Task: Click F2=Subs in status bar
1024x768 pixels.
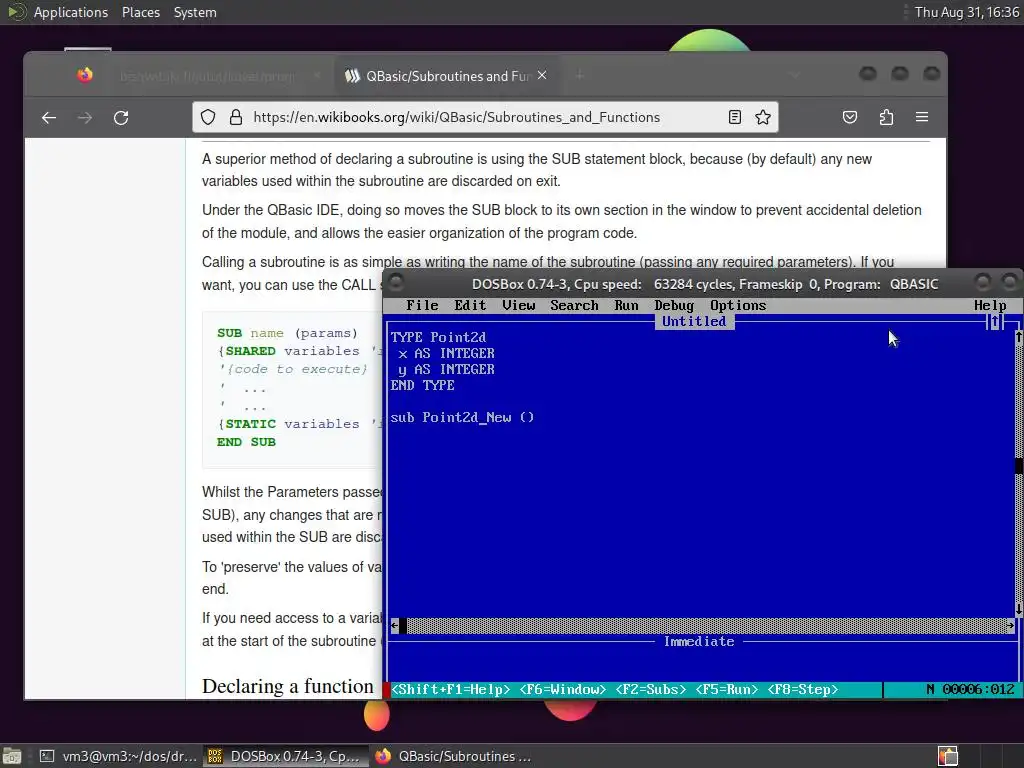Action: pyautogui.click(x=650, y=690)
